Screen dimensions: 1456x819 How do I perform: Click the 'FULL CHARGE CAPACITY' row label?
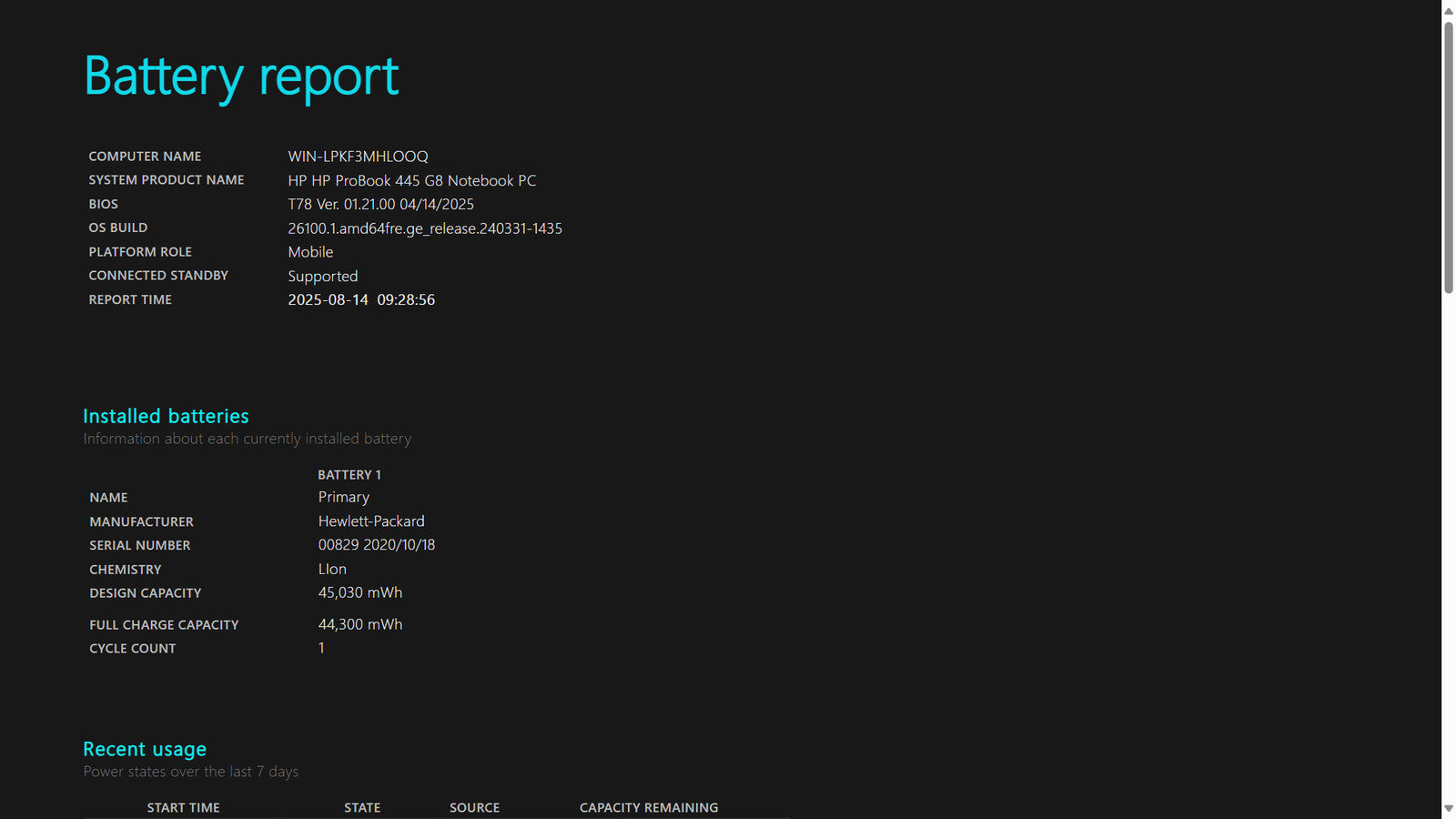[x=164, y=625]
